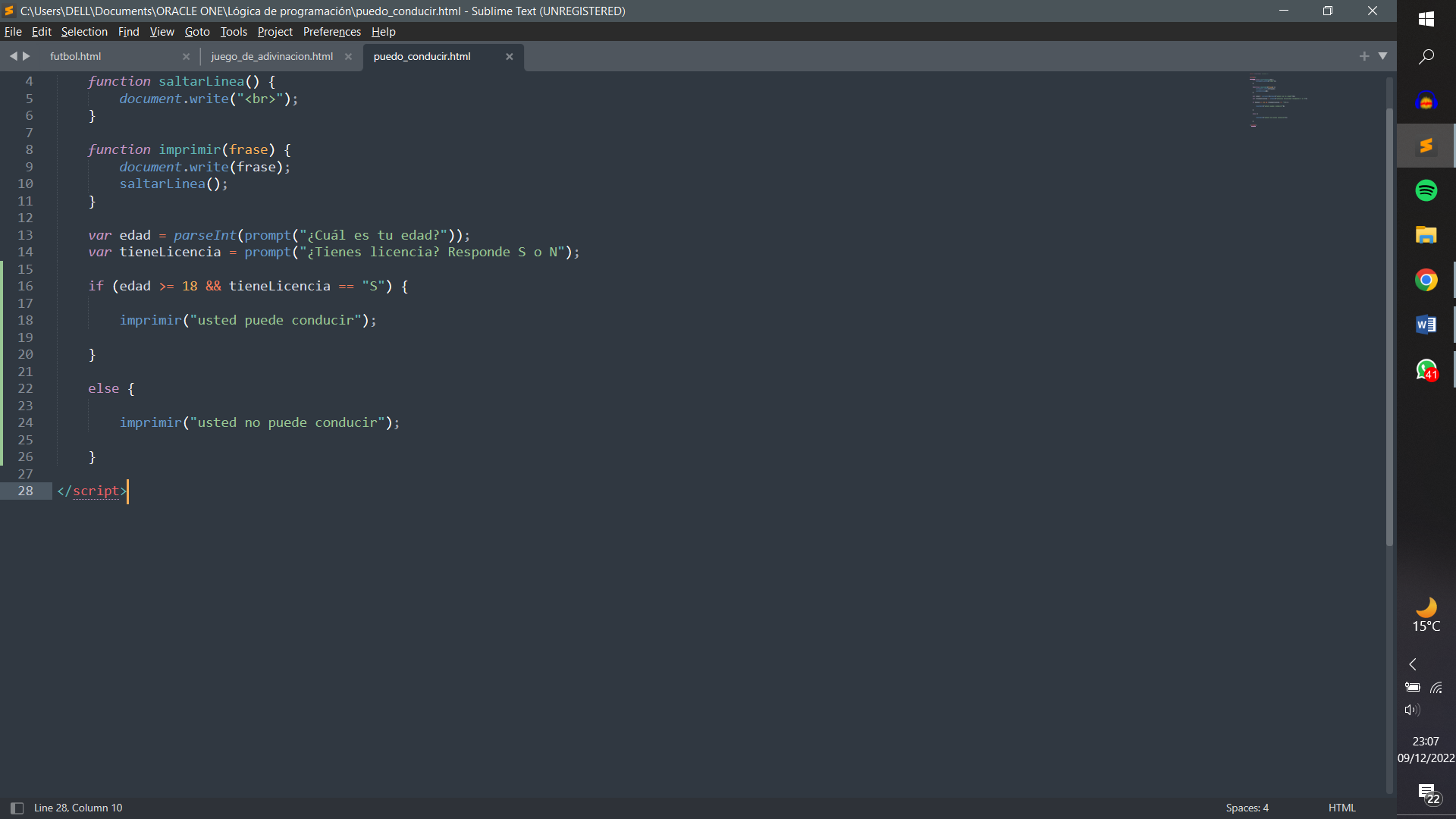This screenshot has width=1456, height=819.
Task: Open the Selection menu
Action: 84,32
